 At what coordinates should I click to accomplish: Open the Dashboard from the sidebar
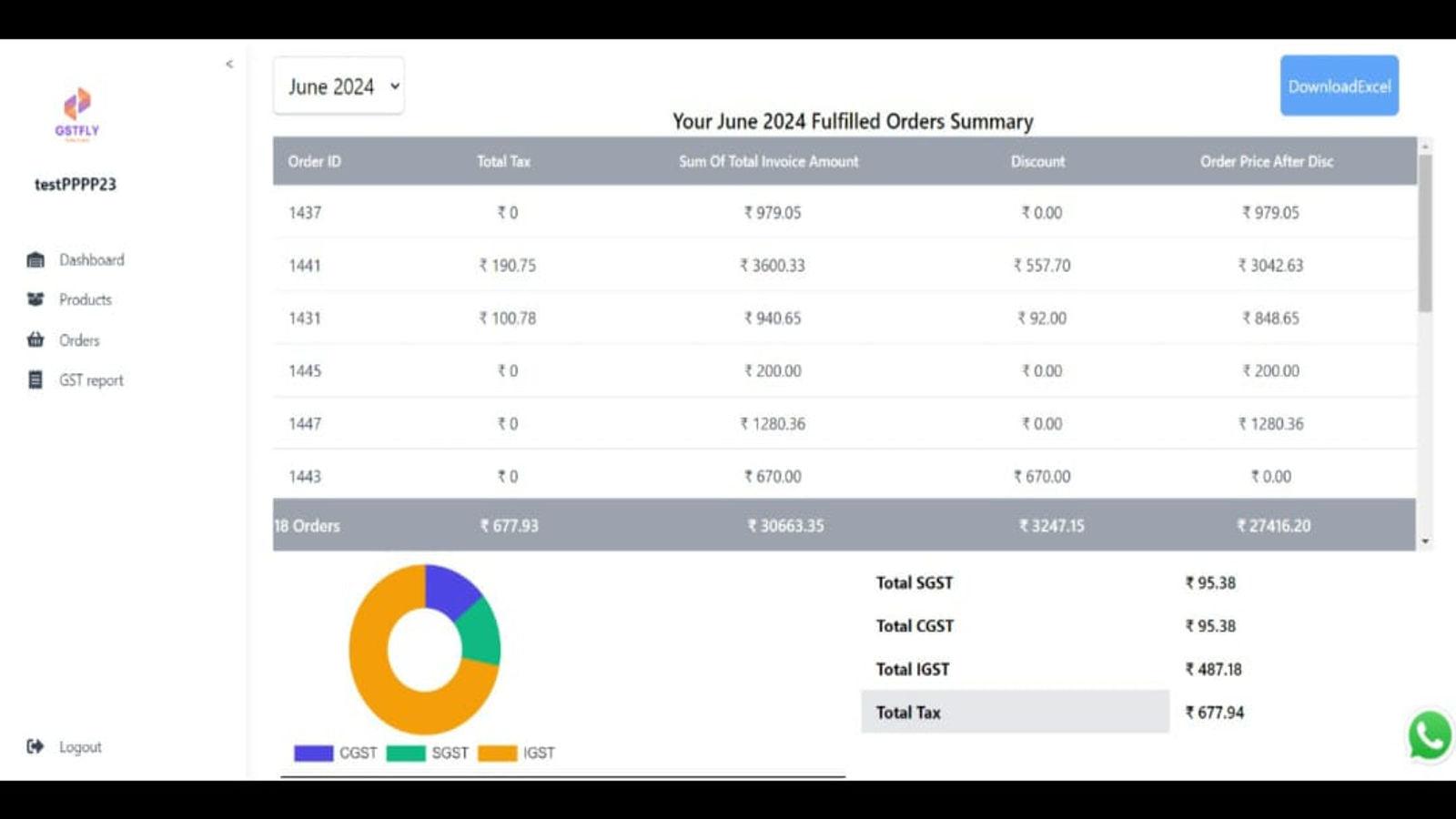pos(90,259)
